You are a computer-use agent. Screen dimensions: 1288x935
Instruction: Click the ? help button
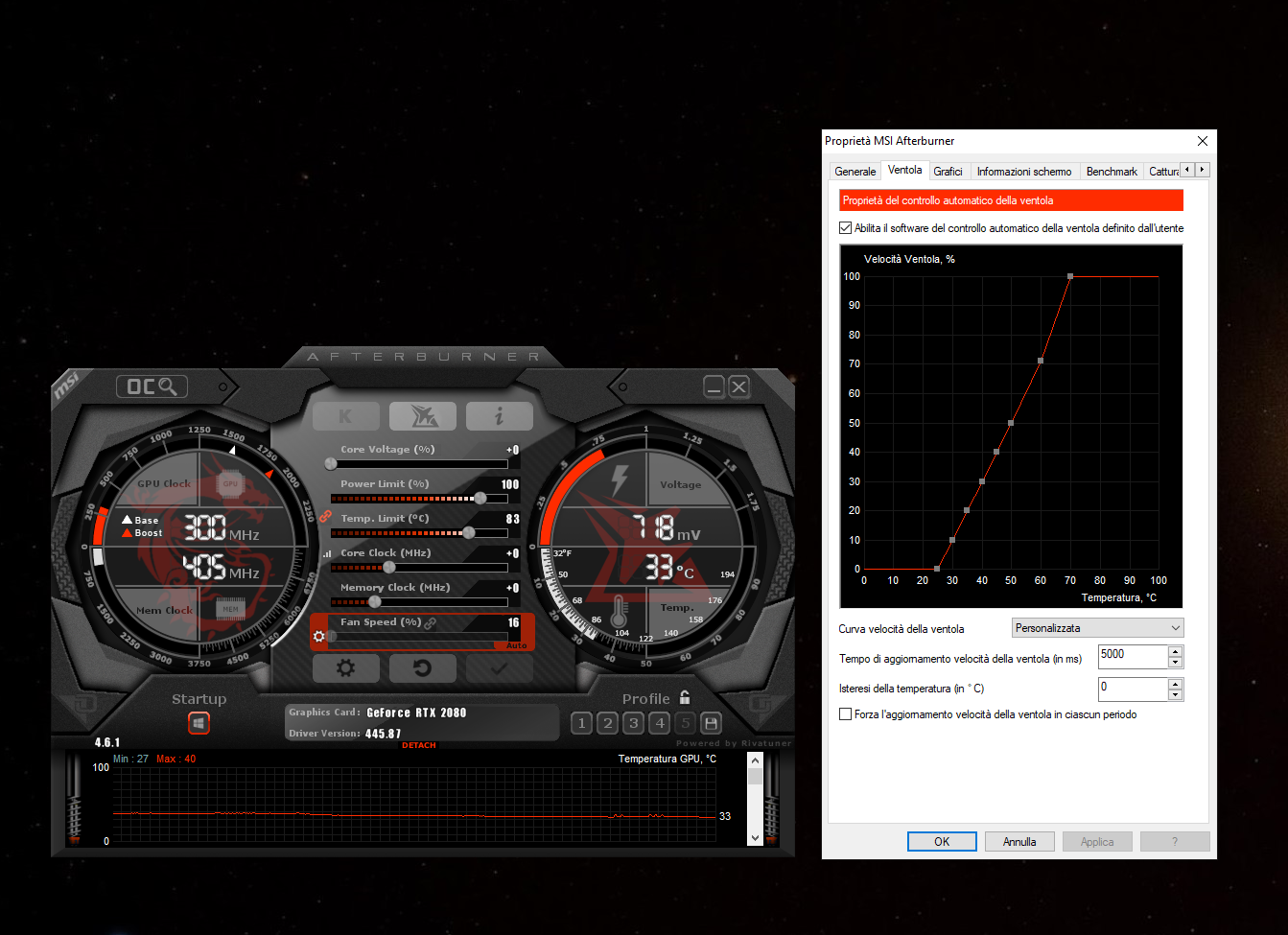point(1175,842)
